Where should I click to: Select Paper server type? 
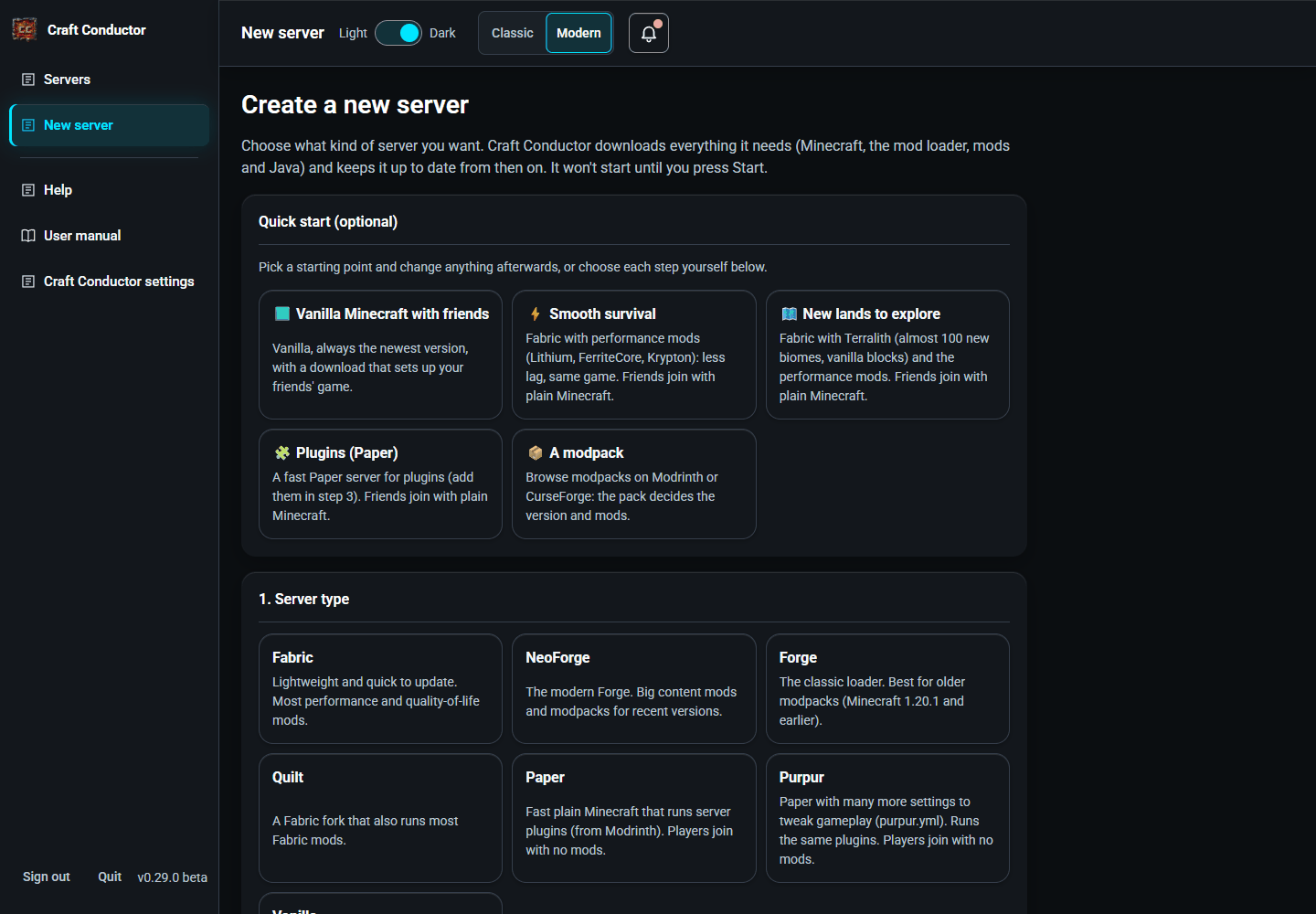click(634, 818)
